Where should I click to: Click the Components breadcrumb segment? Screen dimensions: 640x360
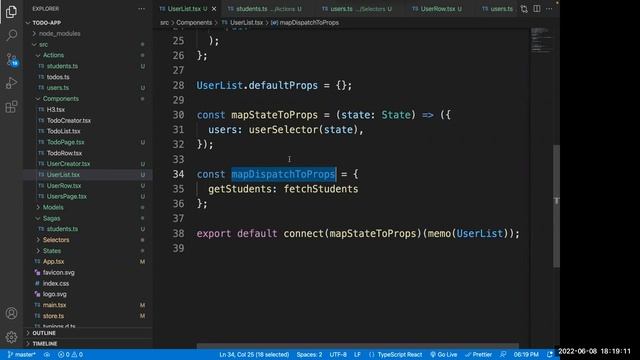194,23
